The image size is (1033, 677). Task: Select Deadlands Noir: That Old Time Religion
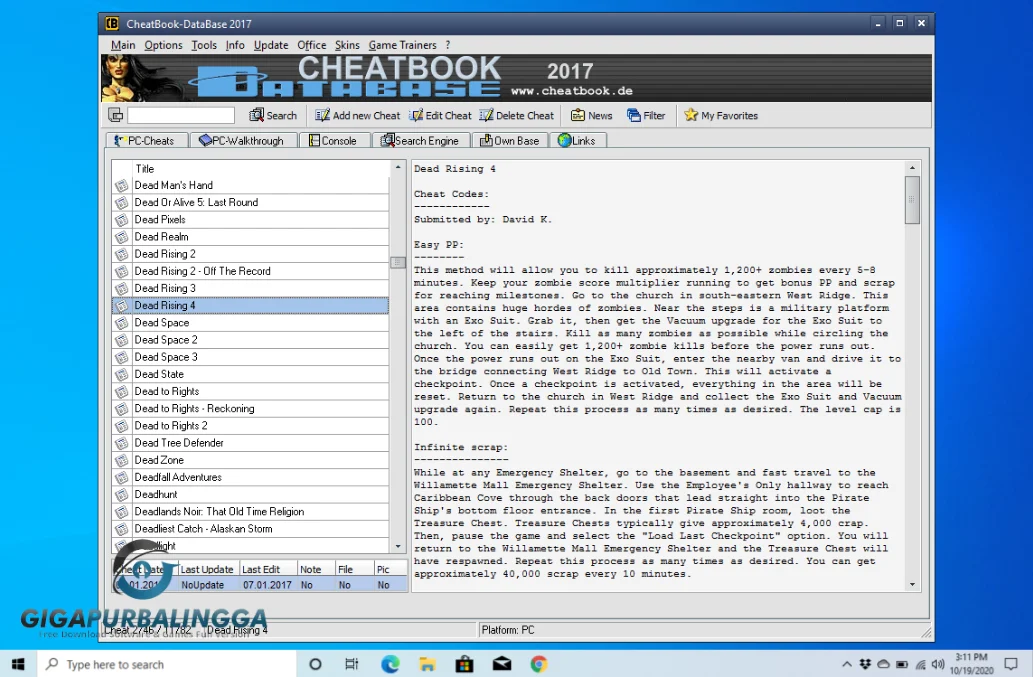coord(250,511)
